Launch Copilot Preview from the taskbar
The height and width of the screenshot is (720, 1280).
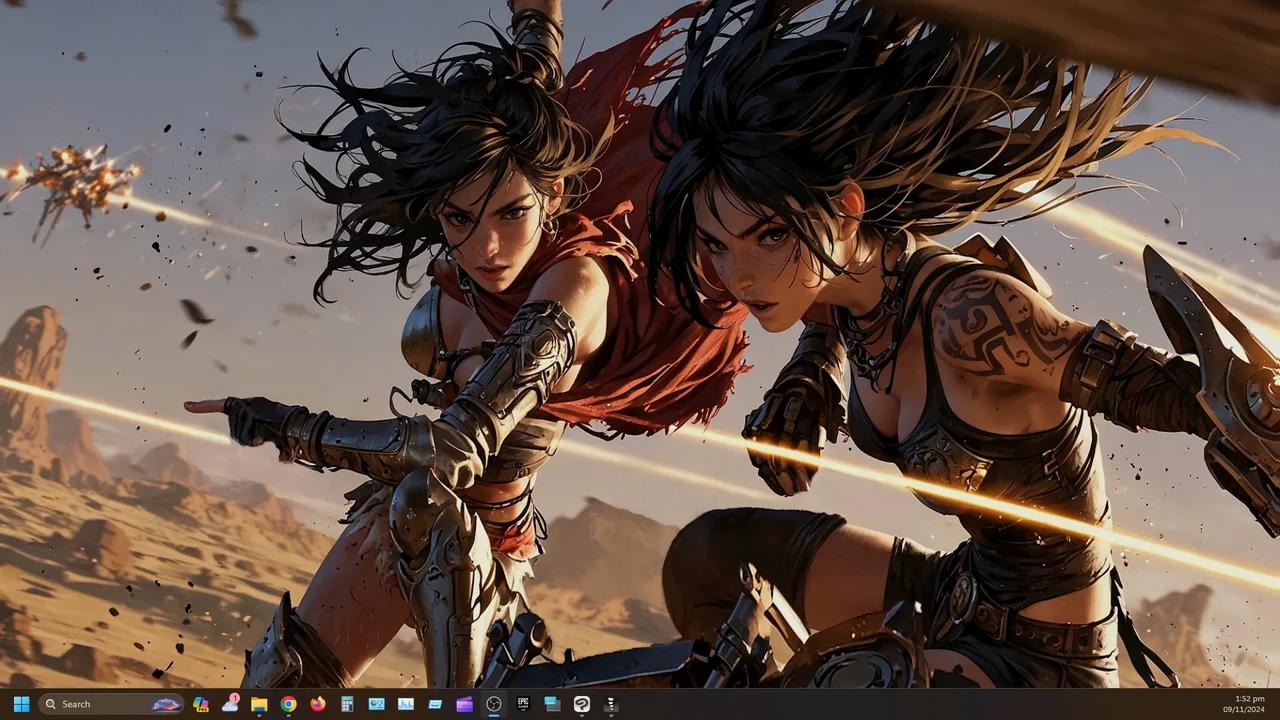coord(201,704)
